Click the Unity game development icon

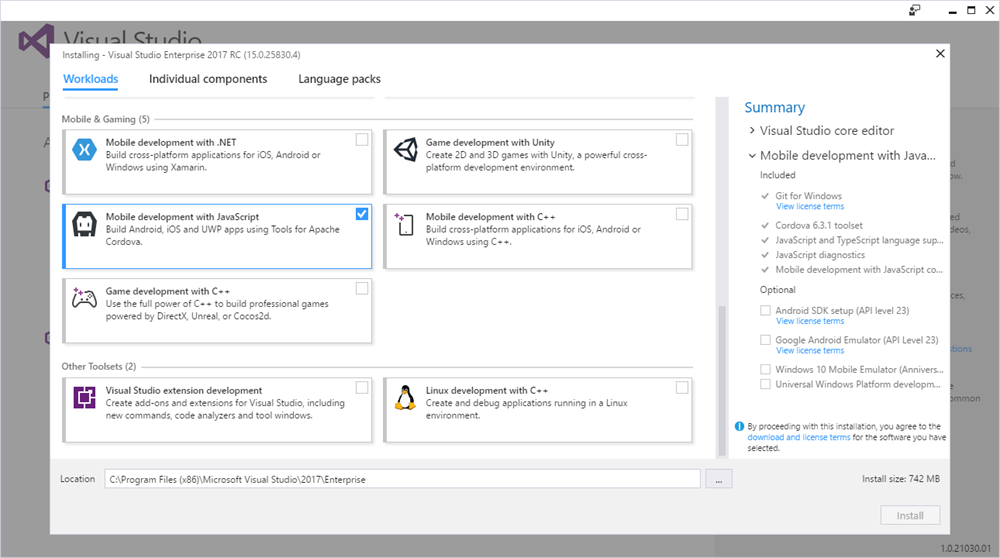click(404, 151)
